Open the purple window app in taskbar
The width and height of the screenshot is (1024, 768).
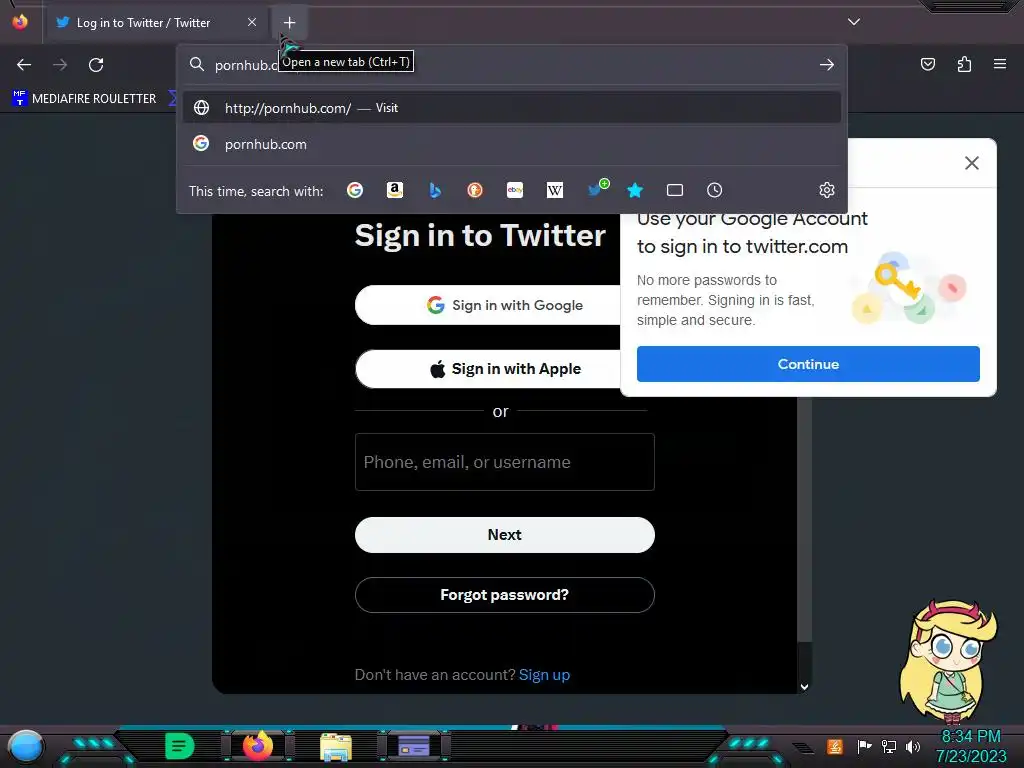pyautogui.click(x=413, y=746)
